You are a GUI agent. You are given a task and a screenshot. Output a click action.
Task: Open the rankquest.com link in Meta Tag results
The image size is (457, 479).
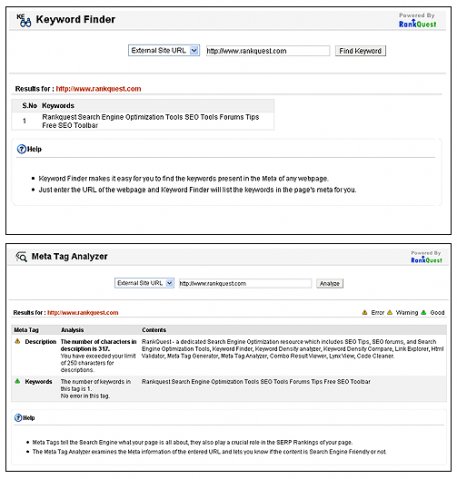(83, 313)
